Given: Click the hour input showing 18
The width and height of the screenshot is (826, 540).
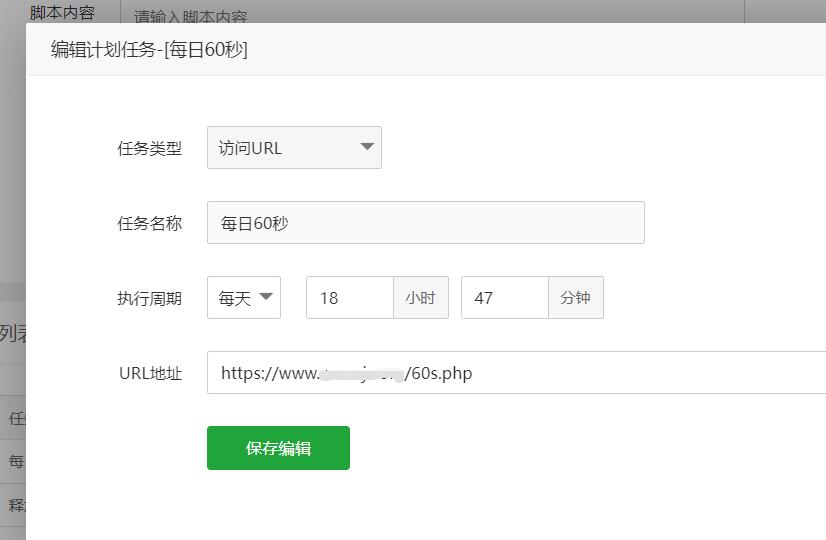Looking at the screenshot, I should click(x=350, y=298).
